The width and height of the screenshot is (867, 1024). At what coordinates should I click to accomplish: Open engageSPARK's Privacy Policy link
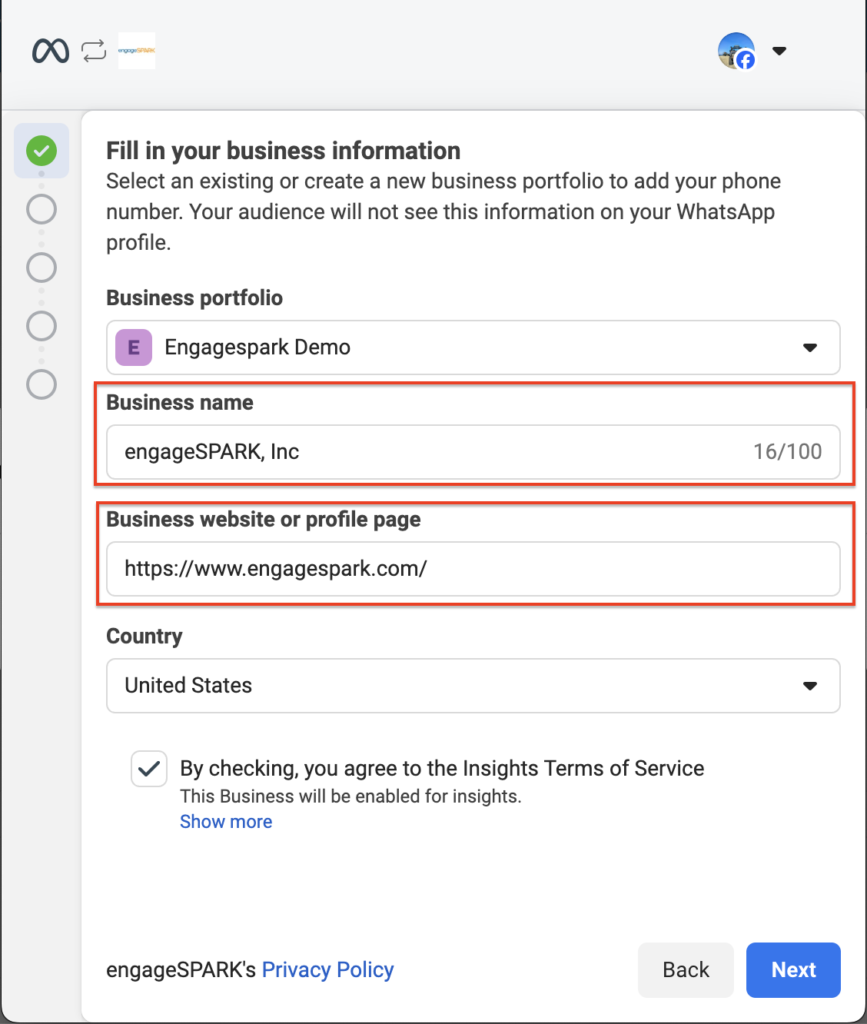(328, 969)
